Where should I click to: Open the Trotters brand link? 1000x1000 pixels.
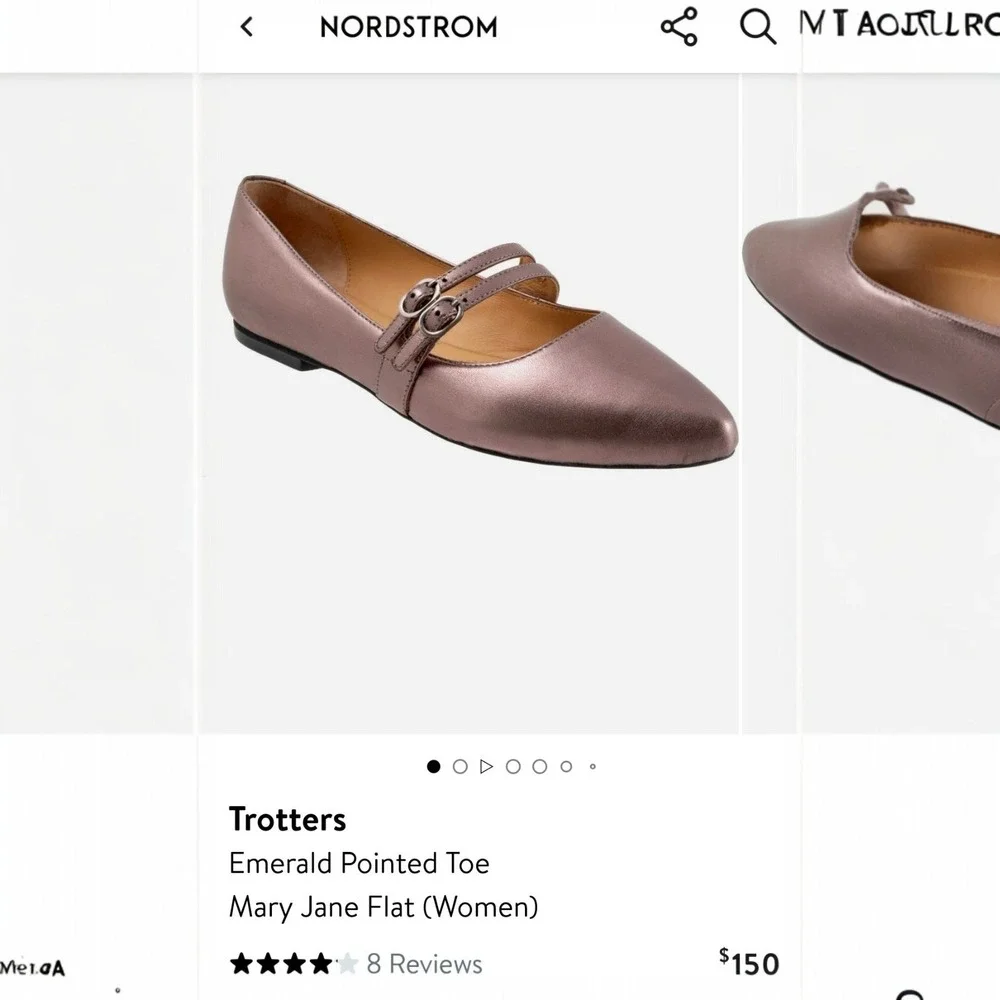pyautogui.click(x=288, y=820)
